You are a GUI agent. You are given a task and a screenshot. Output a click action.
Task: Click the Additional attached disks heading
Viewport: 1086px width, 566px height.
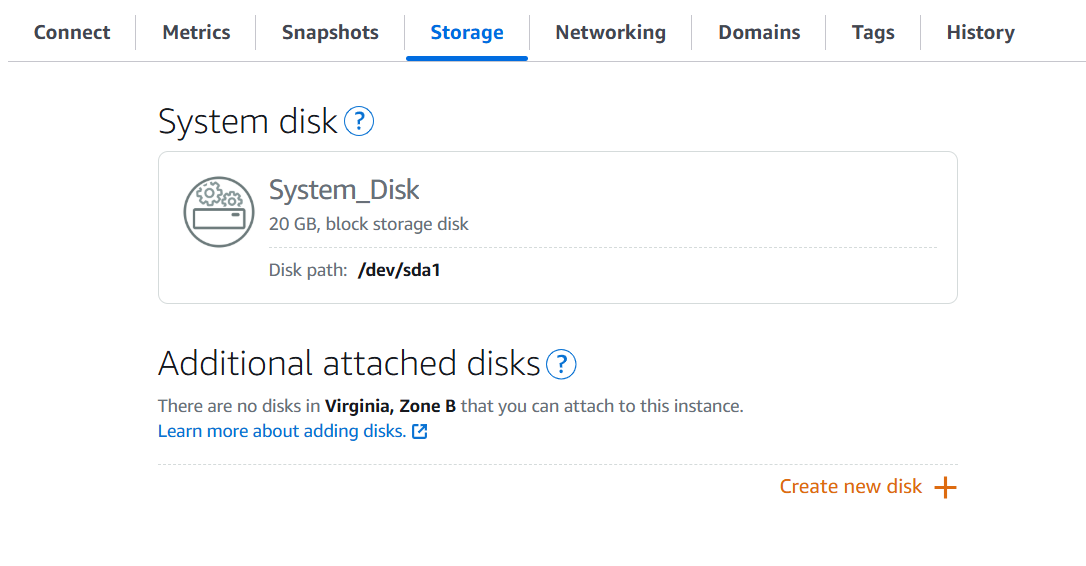(349, 364)
